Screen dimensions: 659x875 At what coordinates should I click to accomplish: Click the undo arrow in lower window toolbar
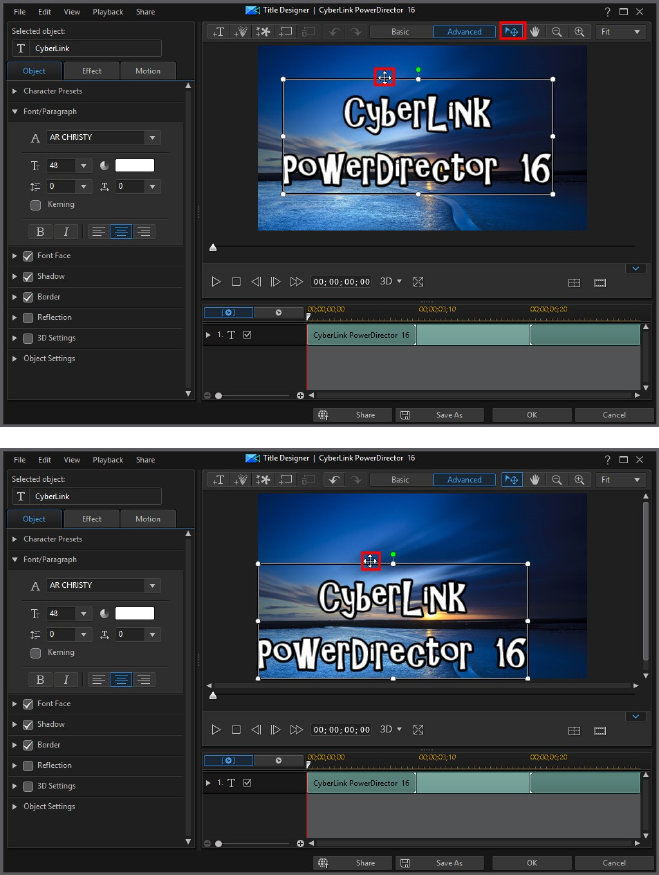[334, 480]
